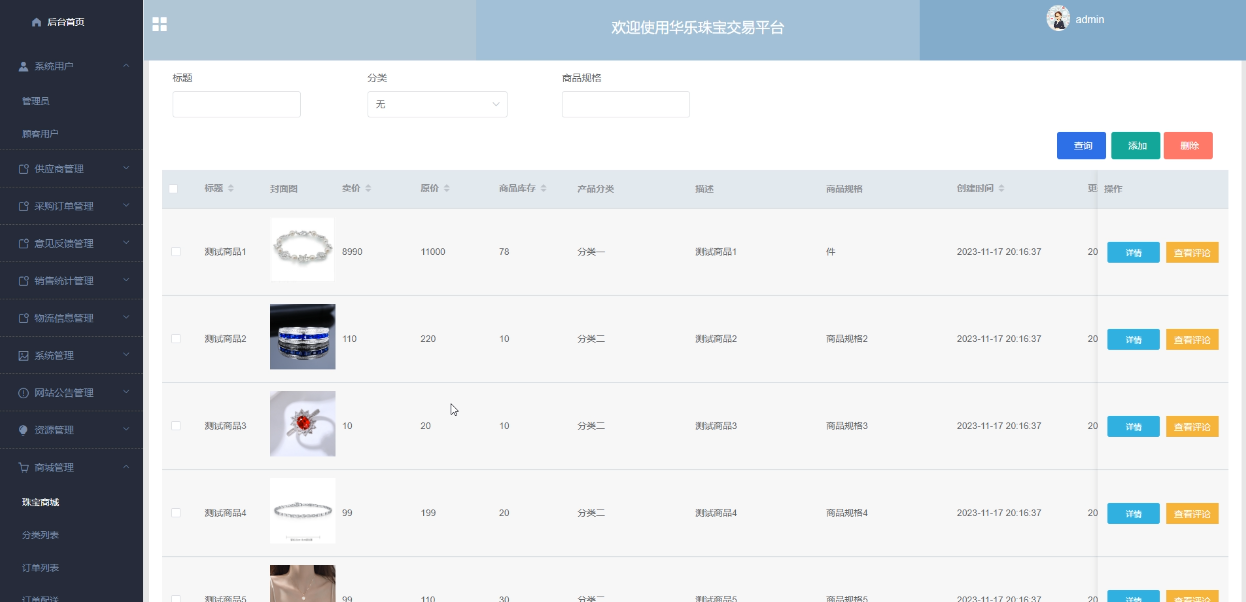Focus the 标题 search input field
Screen dimensions: 1246x602
pyautogui.click(x=236, y=104)
